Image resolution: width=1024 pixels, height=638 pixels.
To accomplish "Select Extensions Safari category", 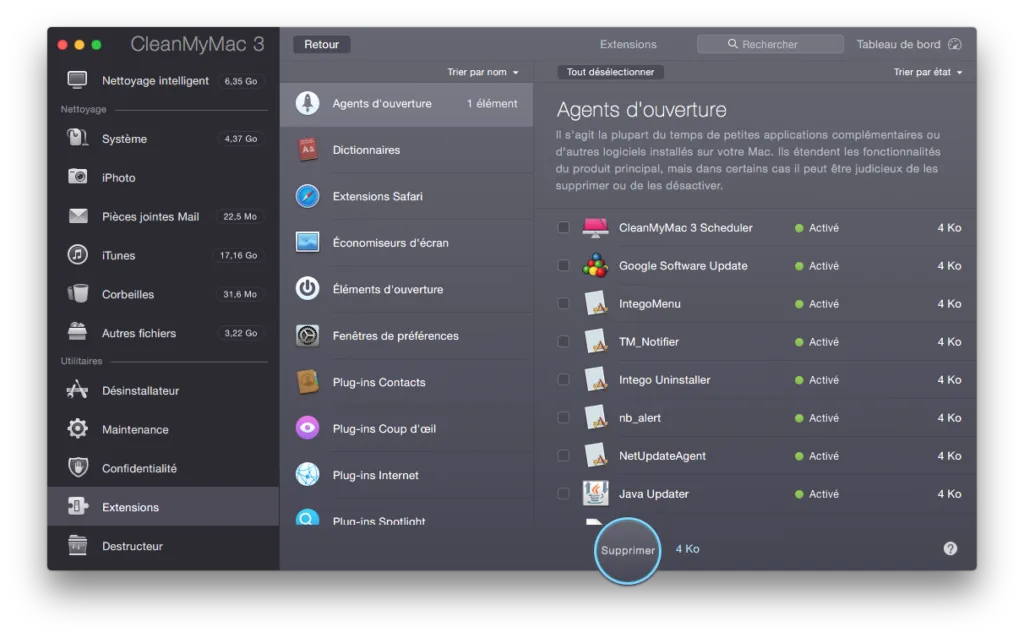I will click(406, 196).
